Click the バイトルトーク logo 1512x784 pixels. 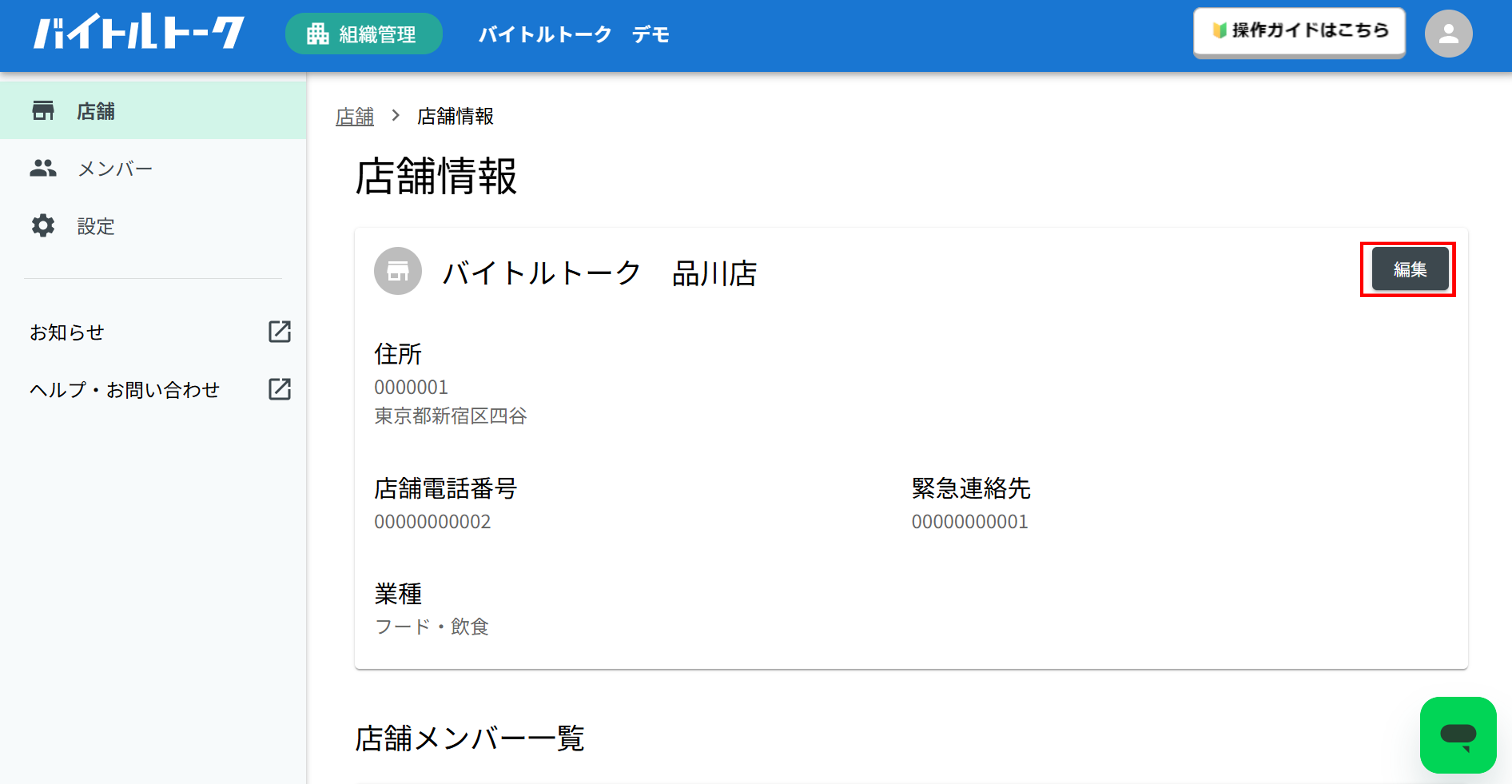(x=138, y=32)
